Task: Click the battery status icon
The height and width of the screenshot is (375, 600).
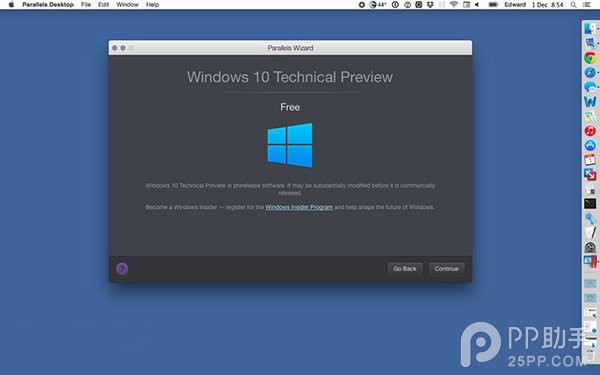Action: point(493,5)
